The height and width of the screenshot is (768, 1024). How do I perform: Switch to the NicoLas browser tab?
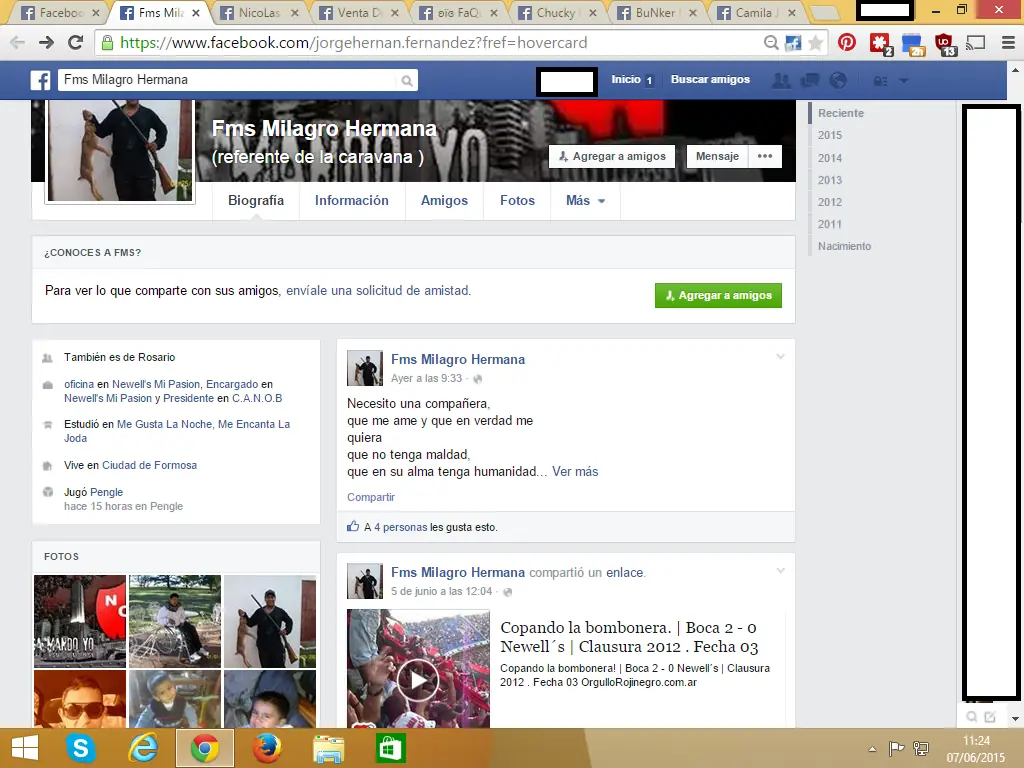[x=259, y=12]
